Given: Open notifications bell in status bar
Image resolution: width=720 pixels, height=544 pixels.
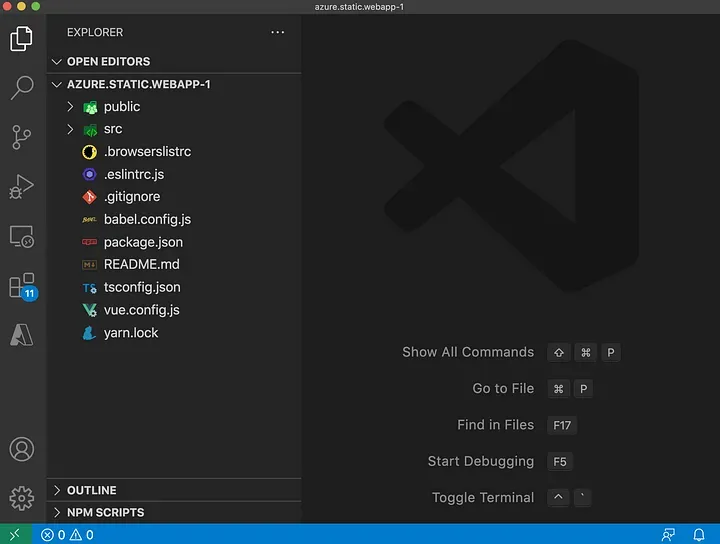Looking at the screenshot, I should (699, 535).
